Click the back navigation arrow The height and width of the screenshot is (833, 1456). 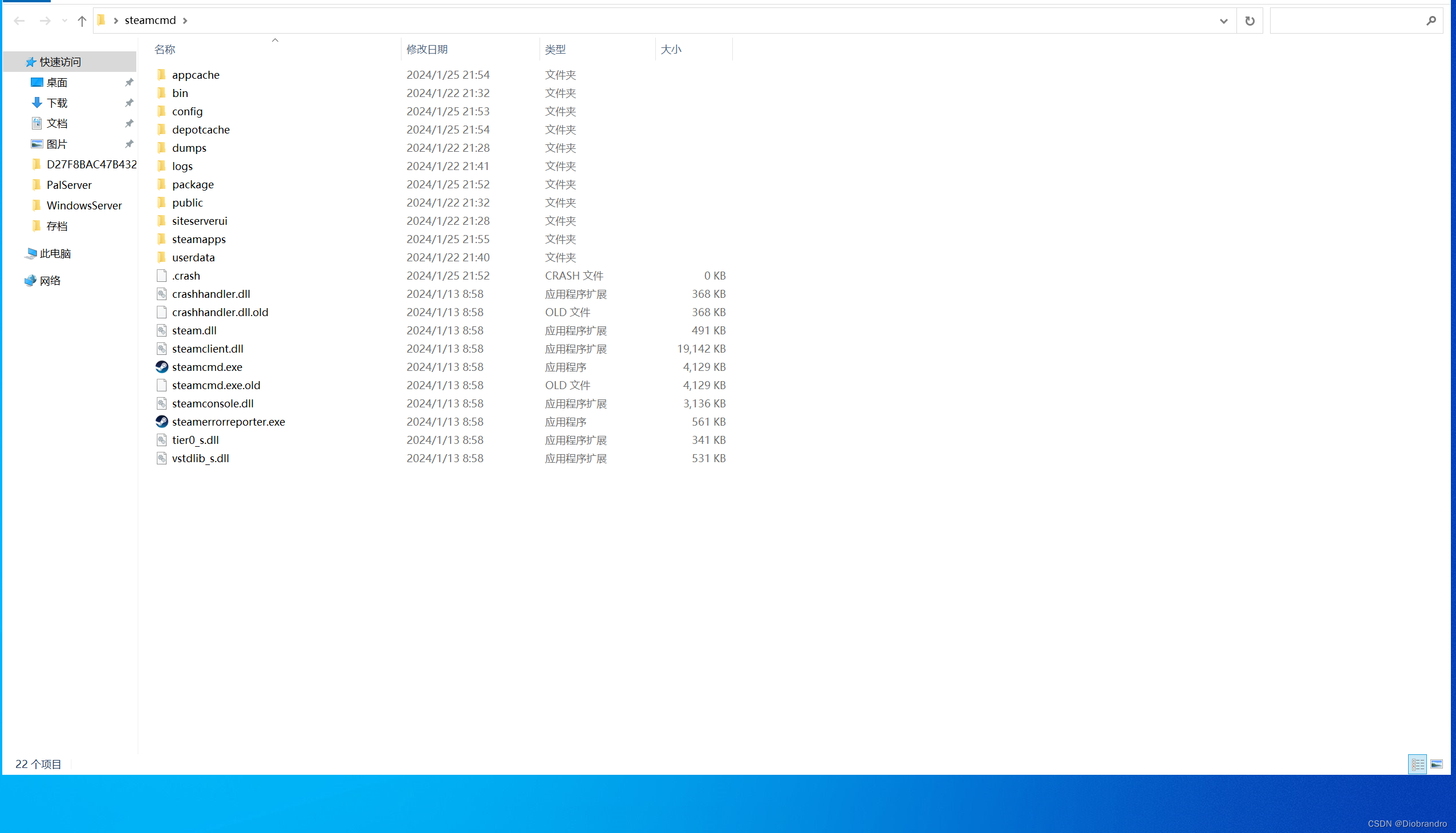[19, 21]
